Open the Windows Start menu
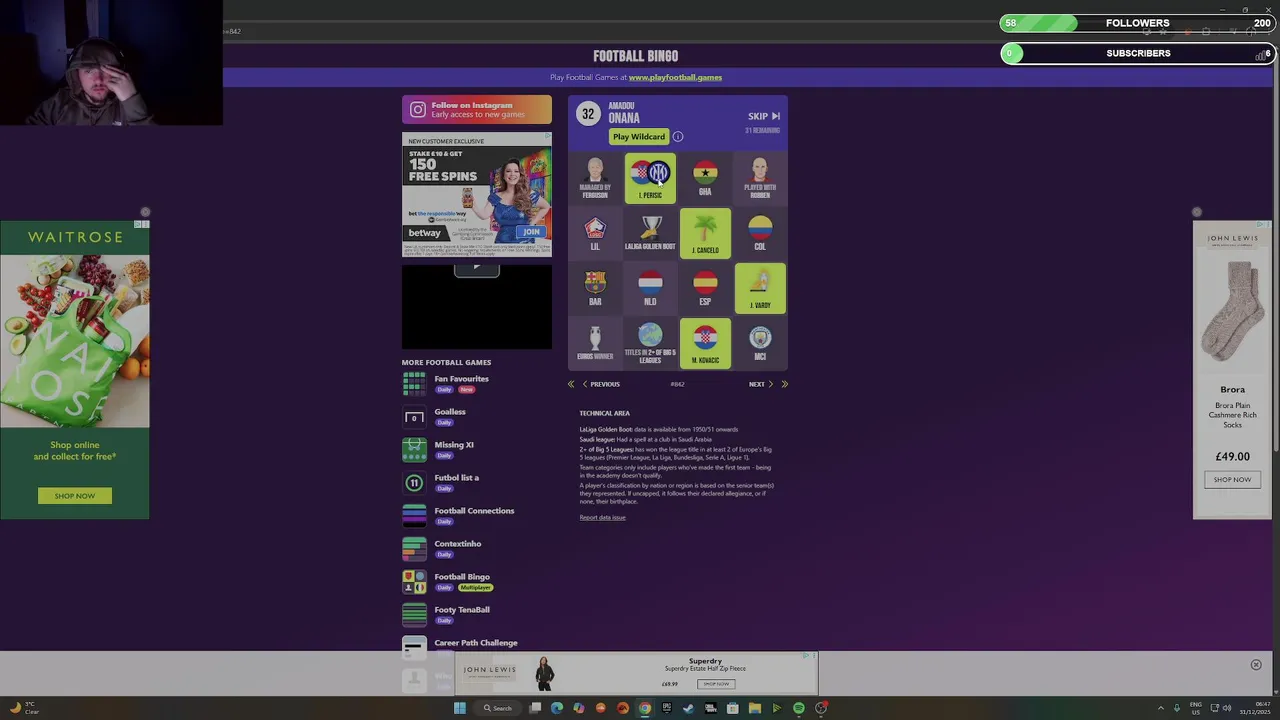 pyautogui.click(x=460, y=708)
